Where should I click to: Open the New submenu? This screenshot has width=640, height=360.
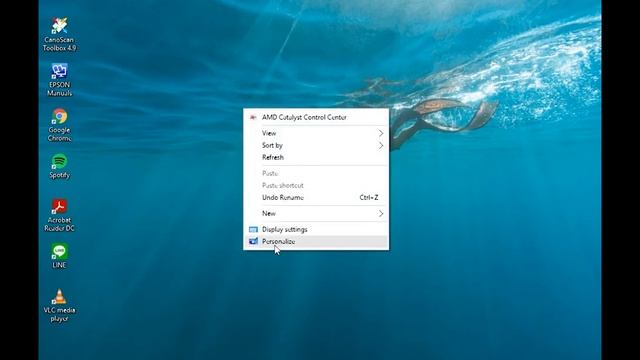[x=316, y=213]
